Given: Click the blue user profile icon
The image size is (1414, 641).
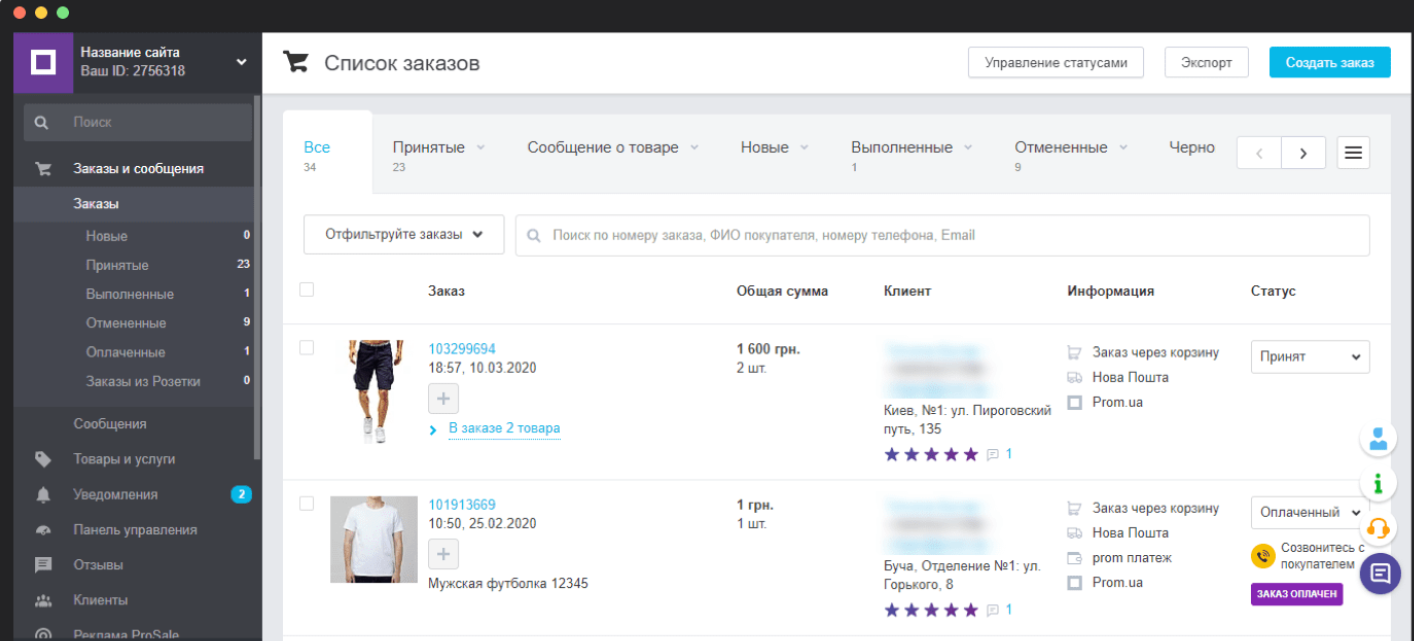Looking at the screenshot, I should 1379,438.
